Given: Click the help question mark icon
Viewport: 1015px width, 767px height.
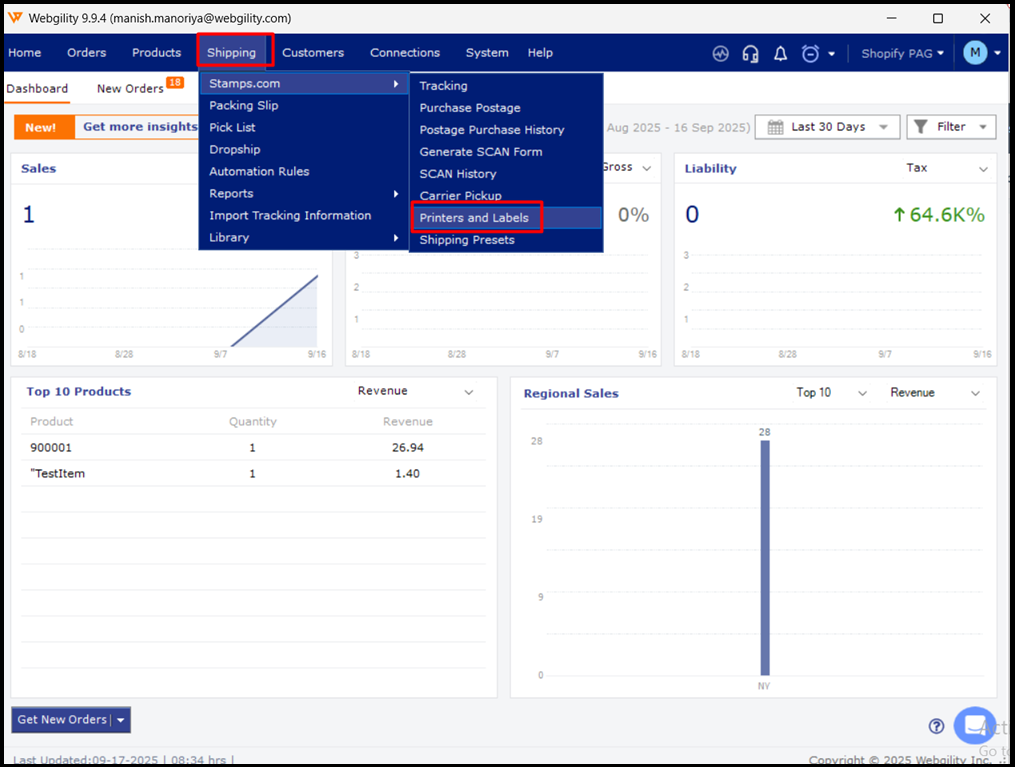Looking at the screenshot, I should coord(936,726).
